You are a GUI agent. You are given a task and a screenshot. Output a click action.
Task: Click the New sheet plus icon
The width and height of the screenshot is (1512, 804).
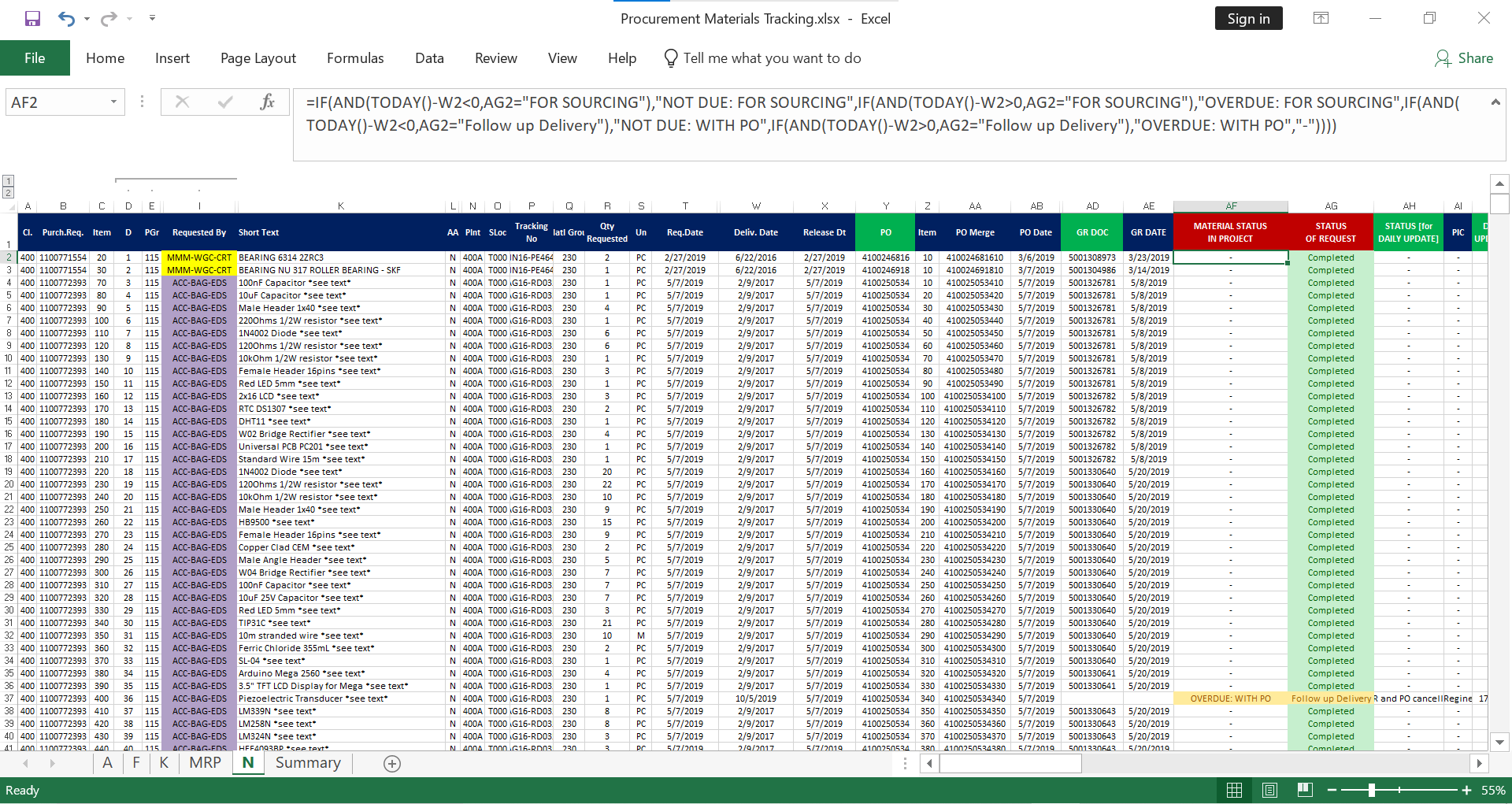point(392,764)
